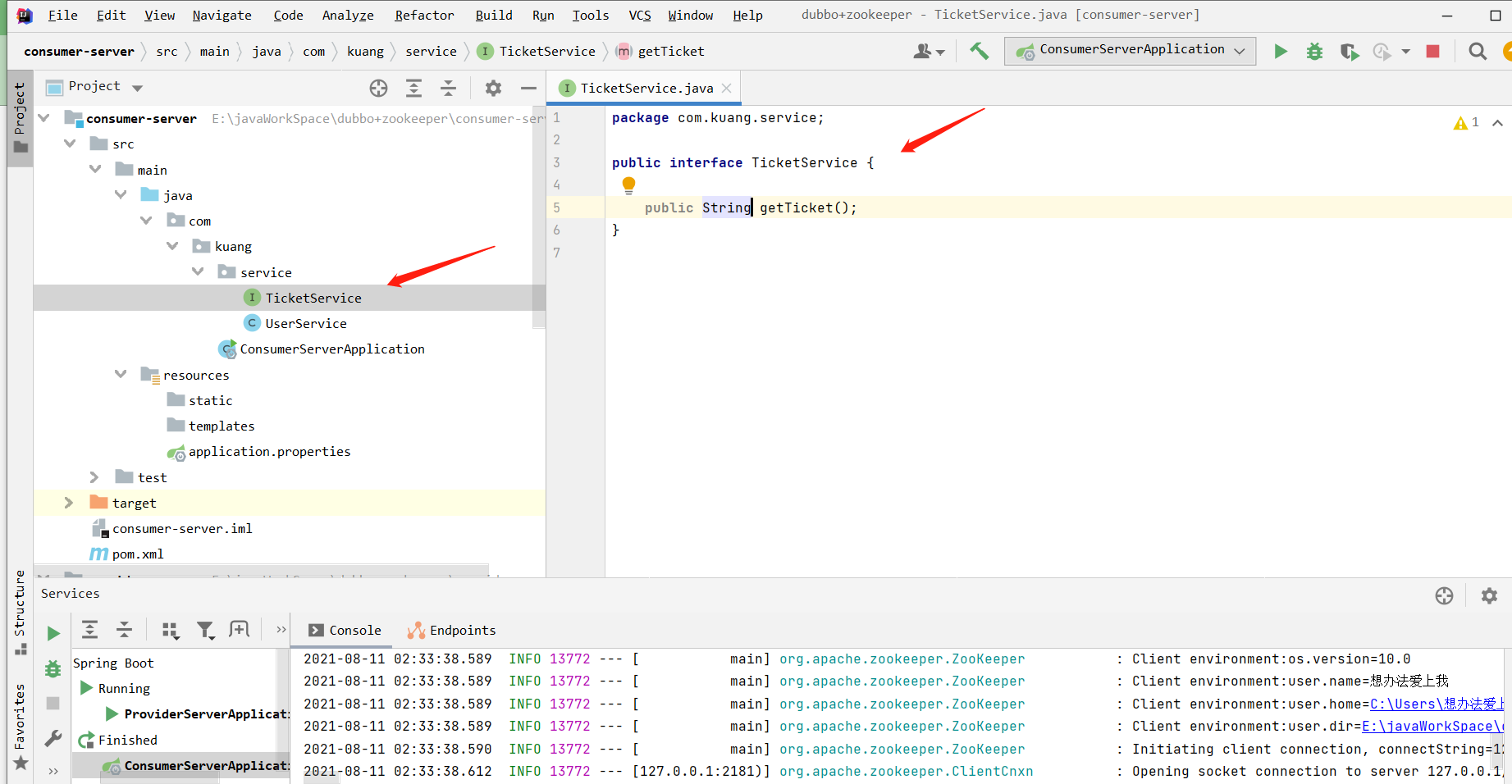Hide the Project tool window
This screenshot has width=1512, height=784.
(528, 88)
